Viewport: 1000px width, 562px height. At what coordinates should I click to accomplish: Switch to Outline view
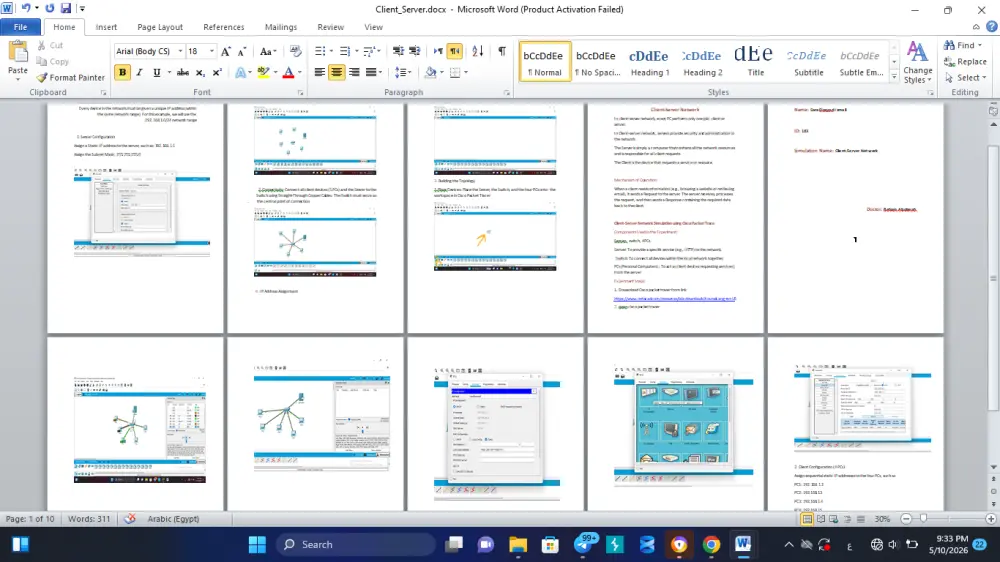847,519
